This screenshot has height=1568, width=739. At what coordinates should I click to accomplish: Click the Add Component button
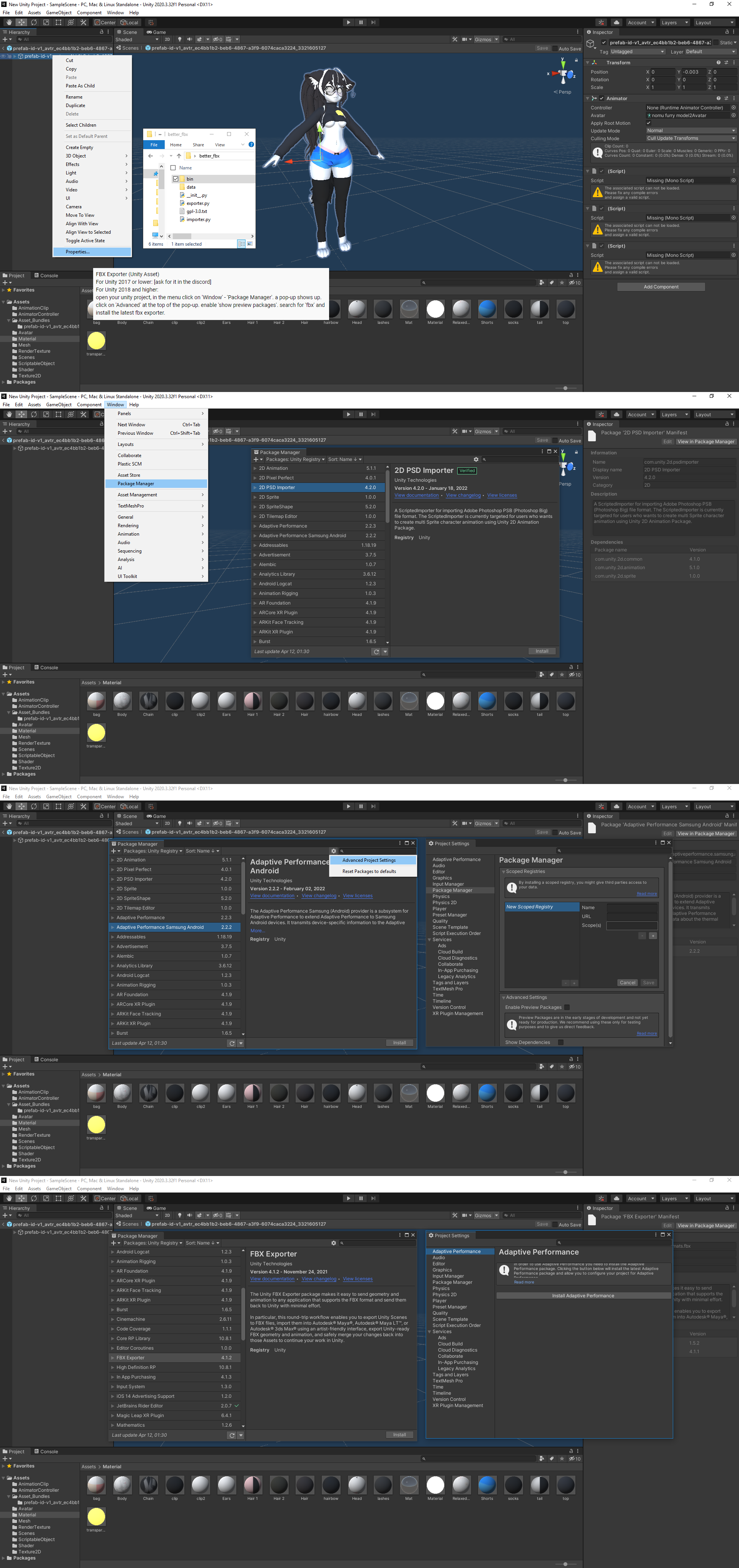(661, 287)
